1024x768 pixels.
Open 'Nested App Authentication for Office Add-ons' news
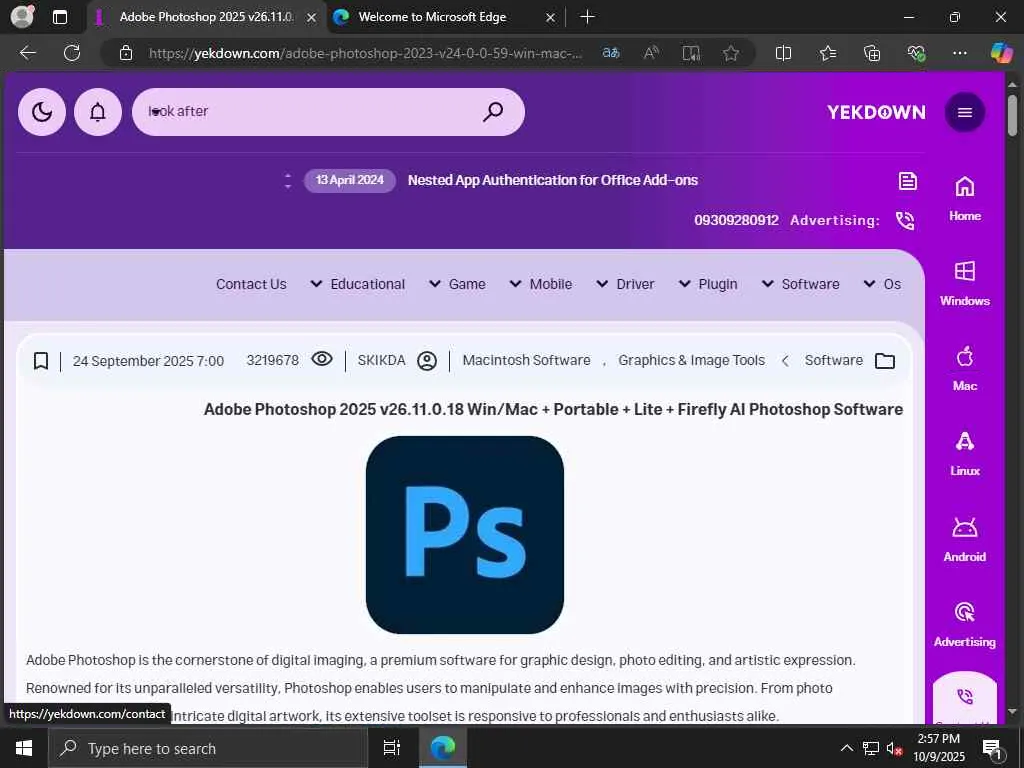(552, 180)
